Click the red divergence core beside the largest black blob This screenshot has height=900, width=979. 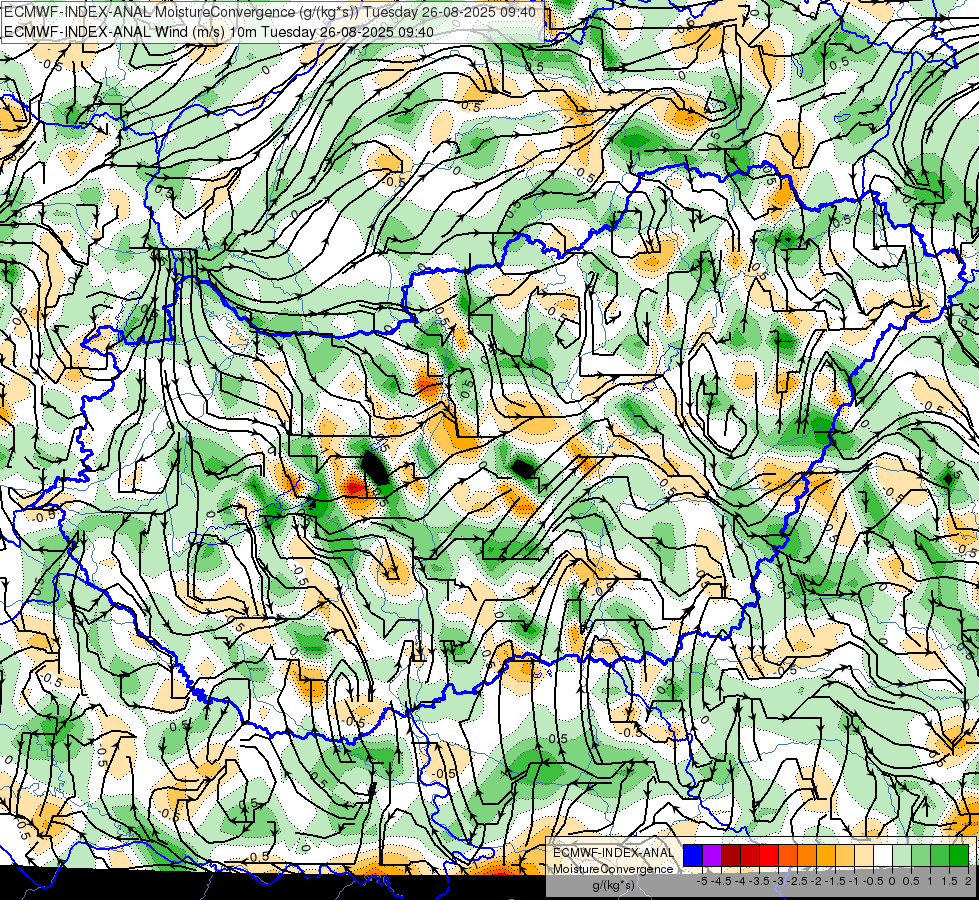354,487
